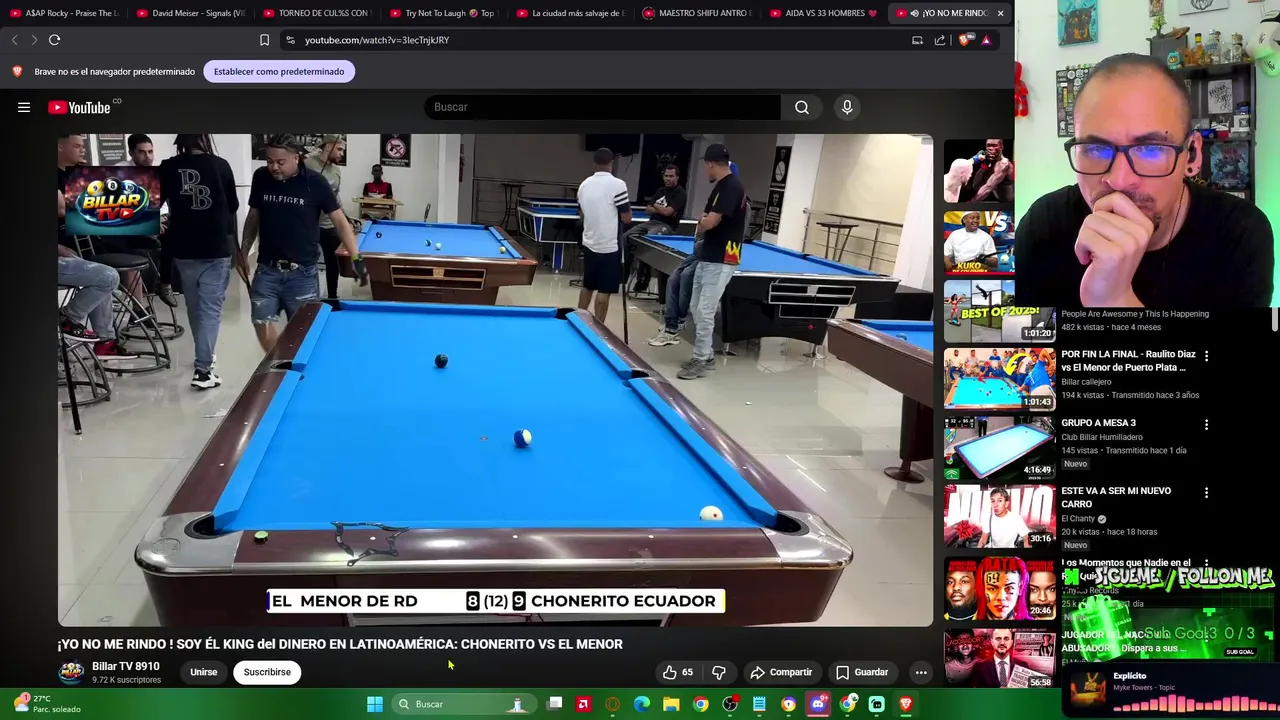1280x720 pixels.
Task: Go forward in browser history
Action: coord(34,40)
